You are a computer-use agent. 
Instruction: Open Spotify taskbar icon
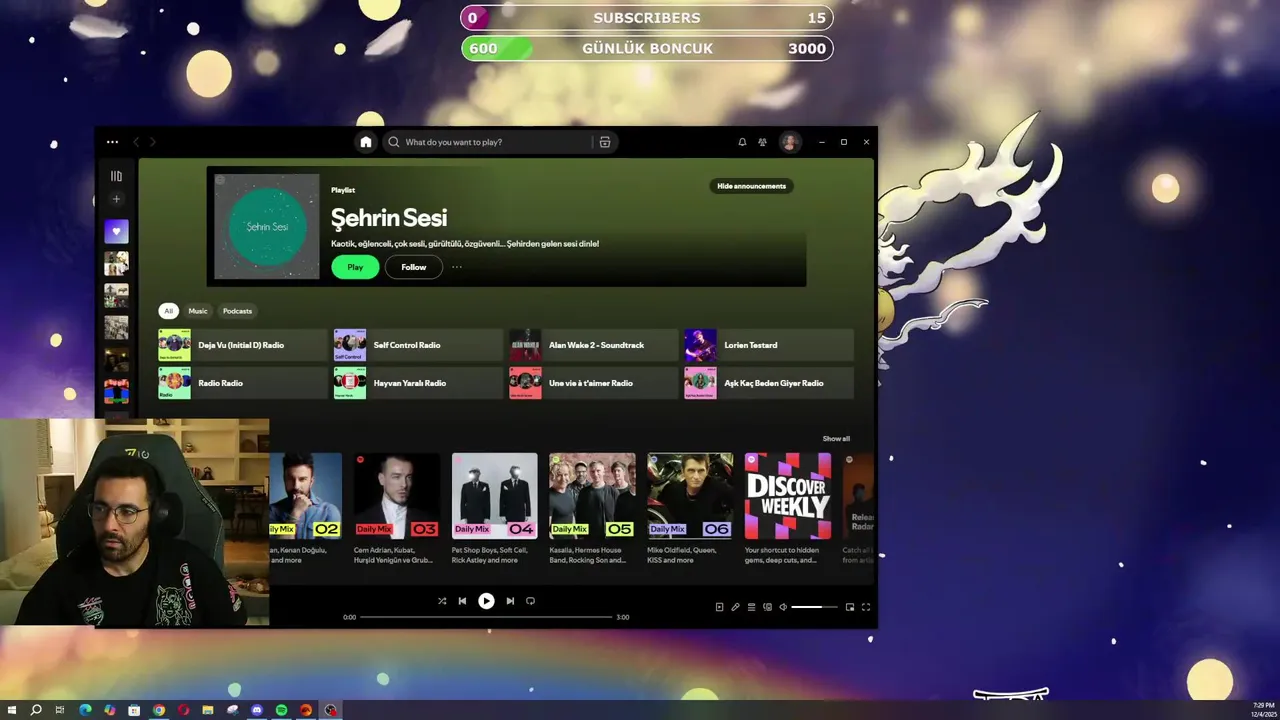(281, 710)
